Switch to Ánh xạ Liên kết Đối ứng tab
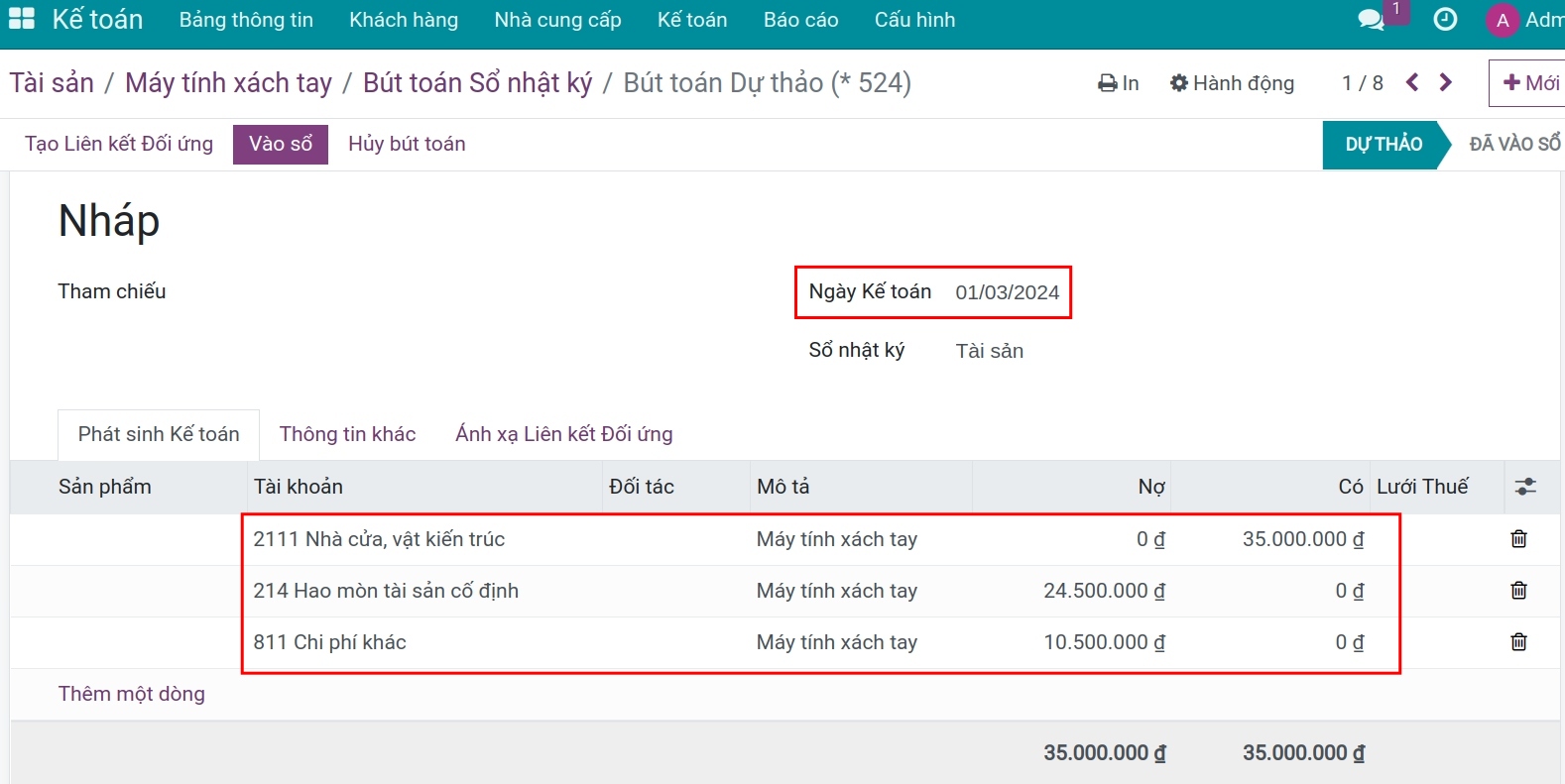Image resolution: width=1565 pixels, height=784 pixels. click(563, 434)
